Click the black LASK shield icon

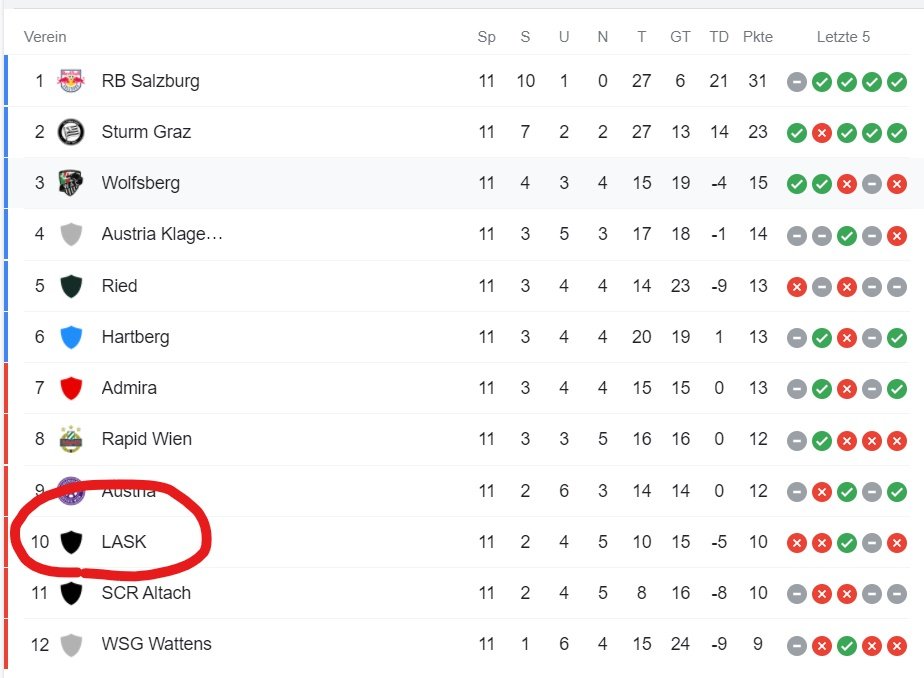point(71,542)
